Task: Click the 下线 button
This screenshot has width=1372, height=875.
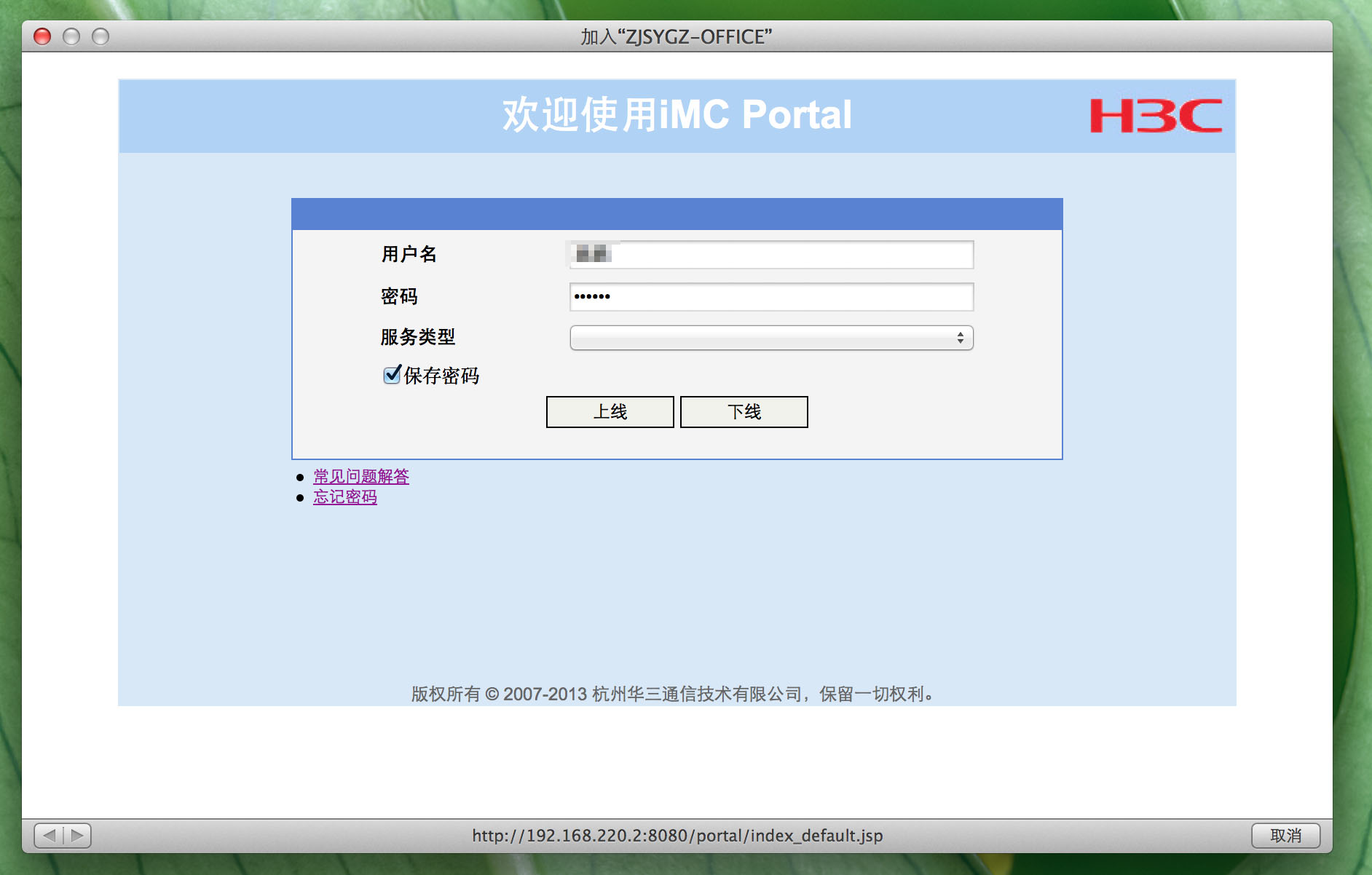Action: coord(744,412)
